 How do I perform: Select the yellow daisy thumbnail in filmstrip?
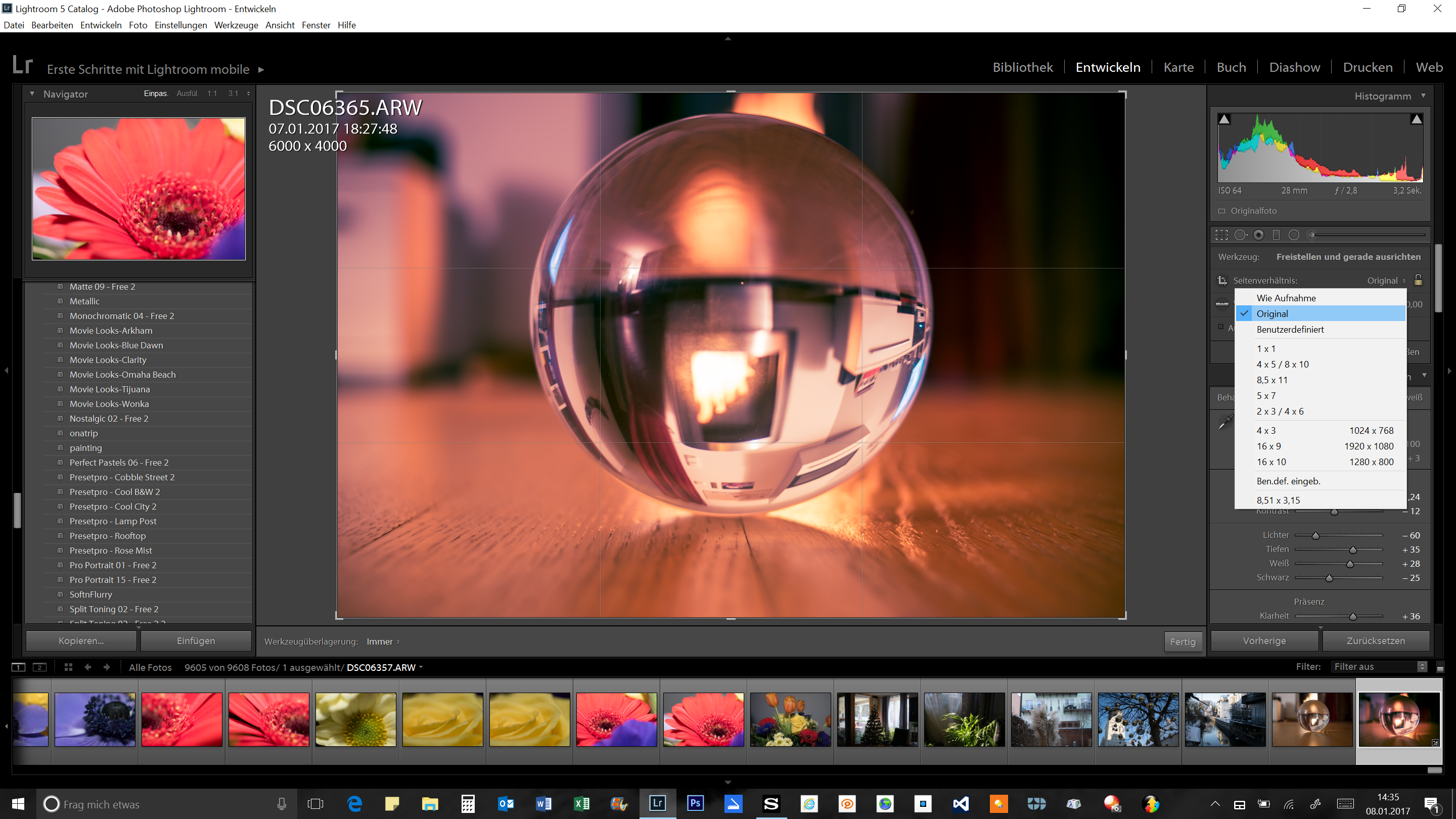[x=355, y=719]
